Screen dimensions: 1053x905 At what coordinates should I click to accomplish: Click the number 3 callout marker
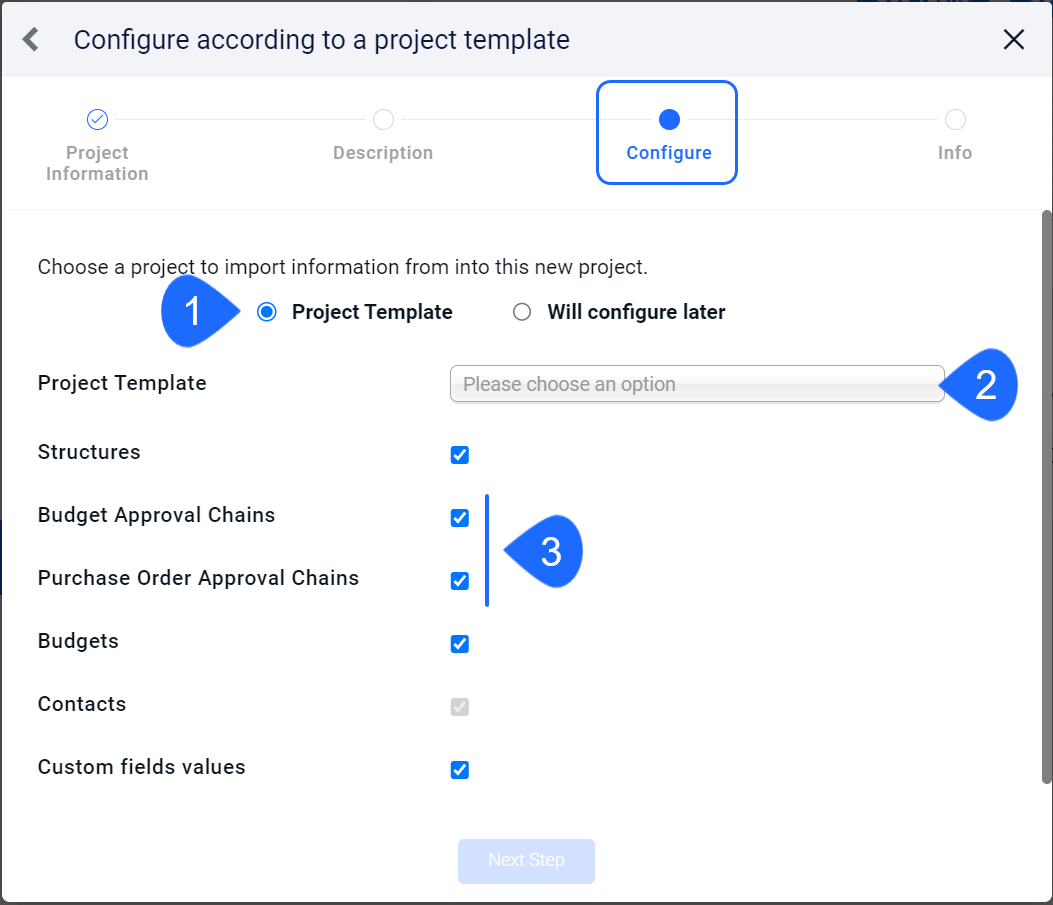[544, 551]
